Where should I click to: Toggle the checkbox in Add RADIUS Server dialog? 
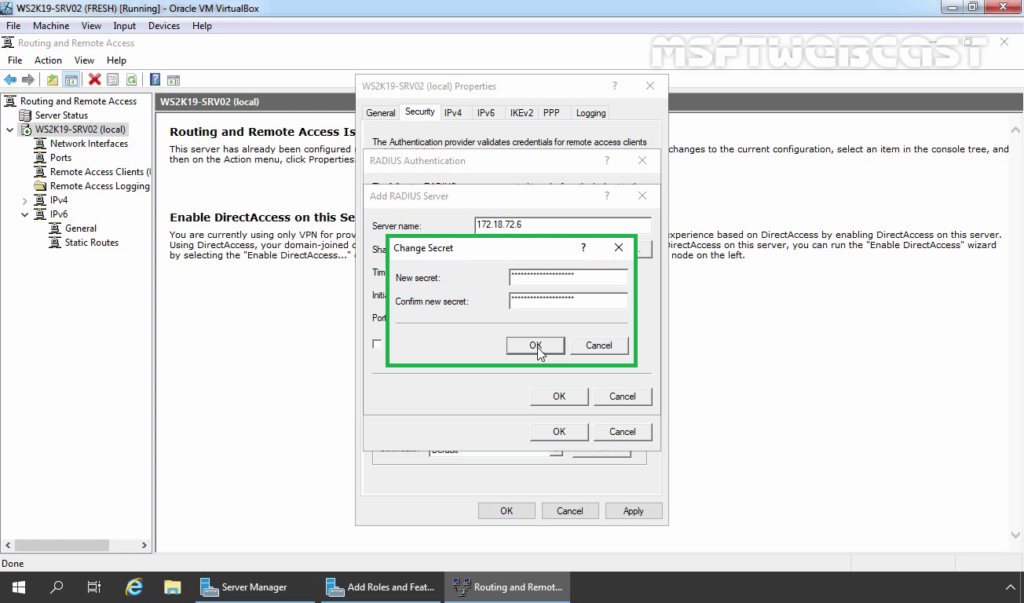[377, 344]
